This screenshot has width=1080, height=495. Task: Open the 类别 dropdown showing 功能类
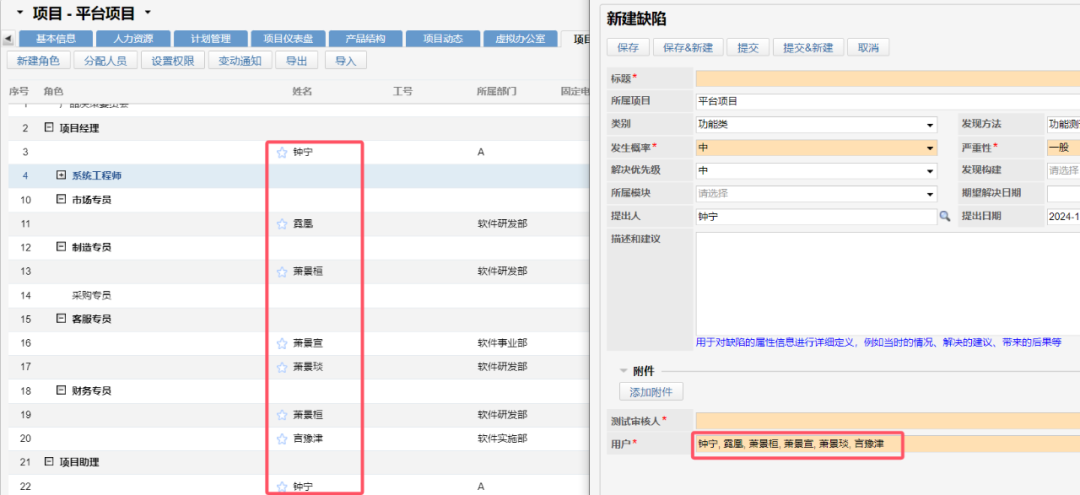point(930,125)
